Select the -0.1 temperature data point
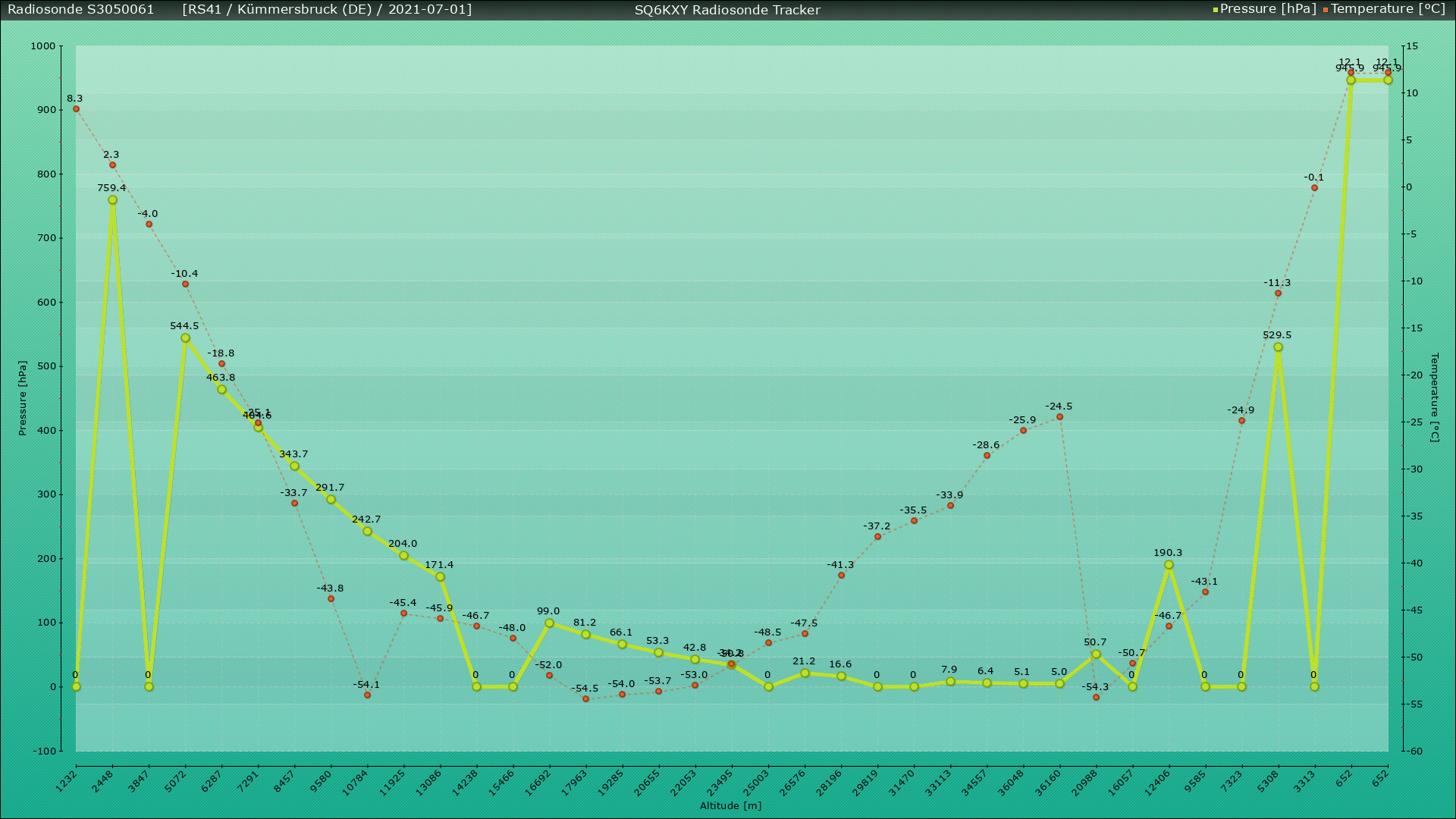 [1314, 188]
